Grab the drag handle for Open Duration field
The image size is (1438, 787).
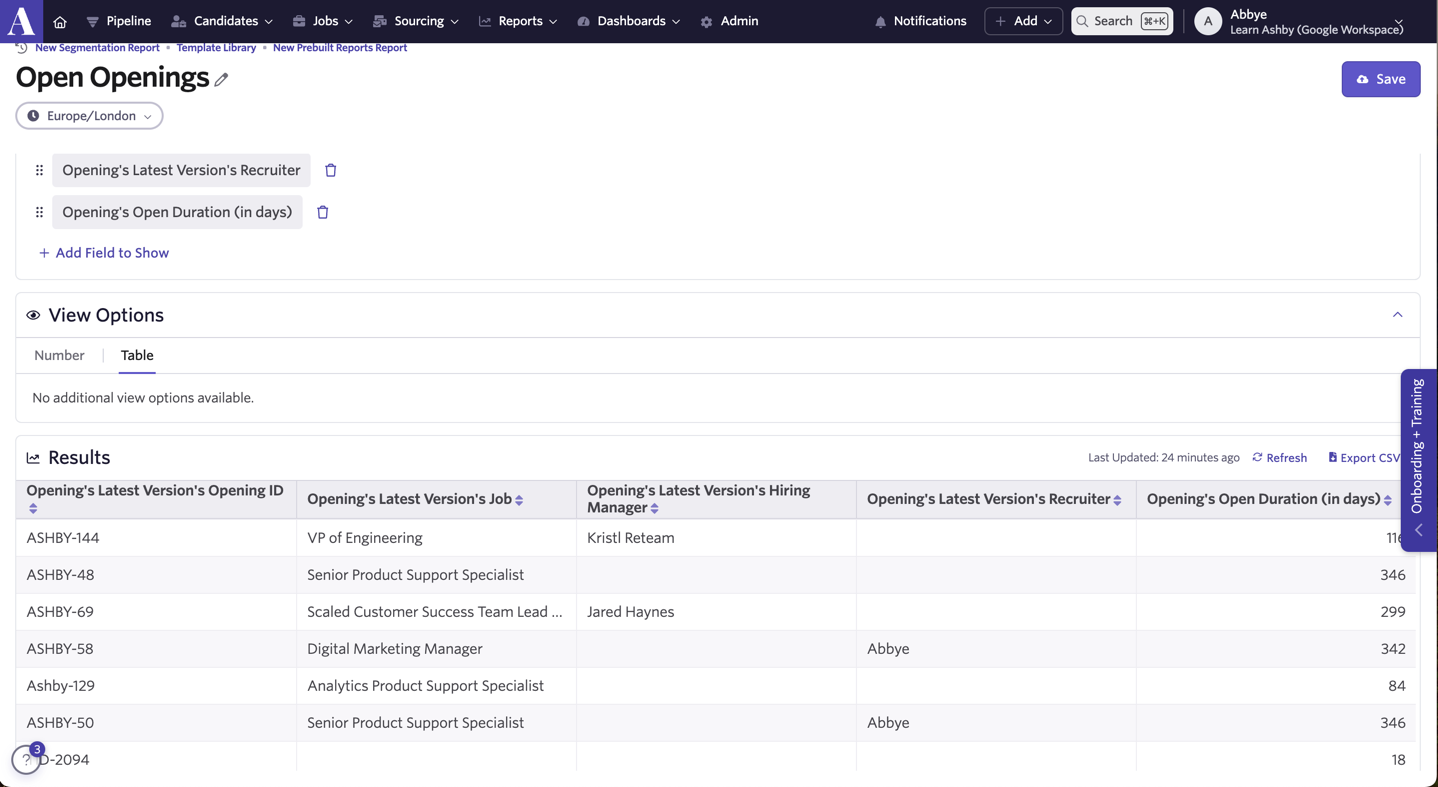[39, 212]
